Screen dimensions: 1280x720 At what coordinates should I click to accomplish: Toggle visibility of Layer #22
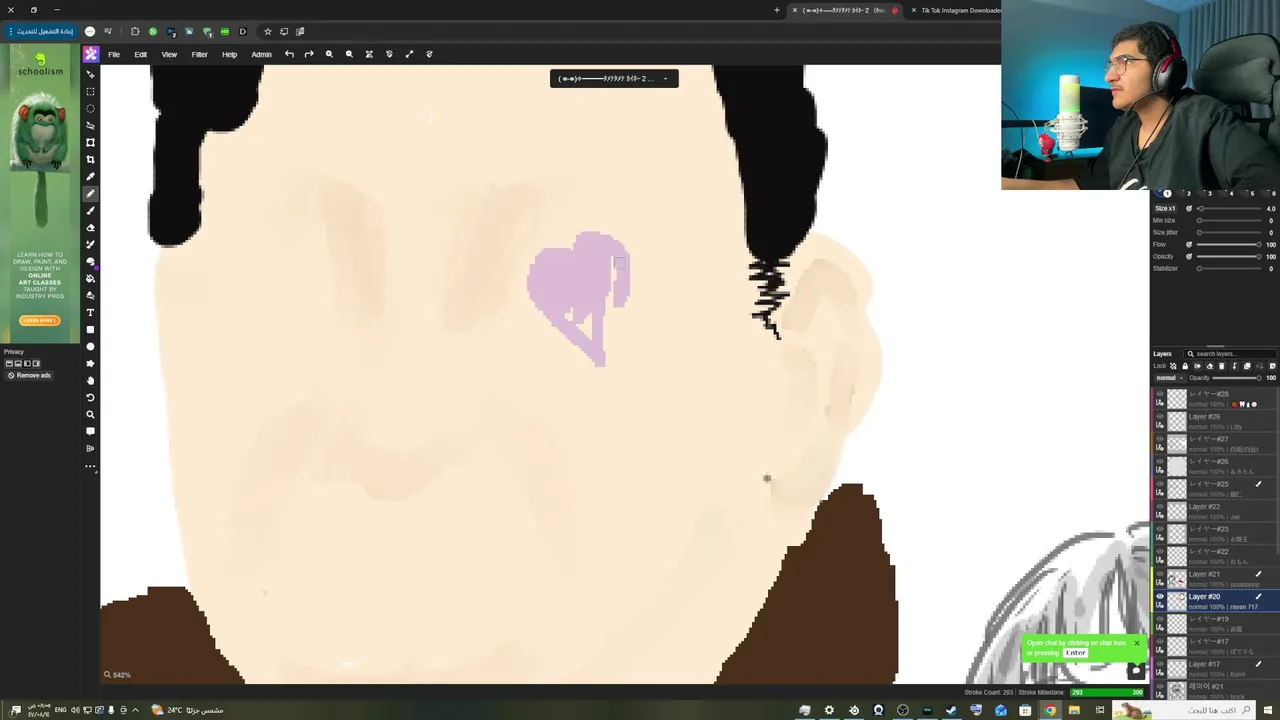click(x=1160, y=507)
